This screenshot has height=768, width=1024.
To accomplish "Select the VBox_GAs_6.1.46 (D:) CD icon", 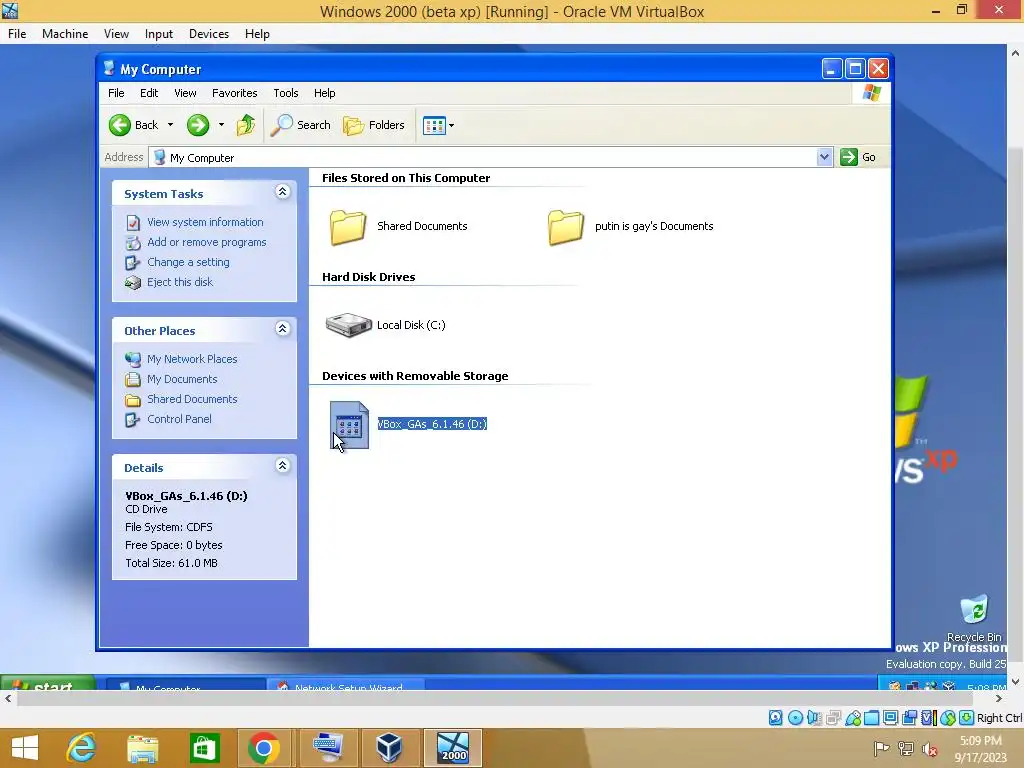I will (349, 424).
